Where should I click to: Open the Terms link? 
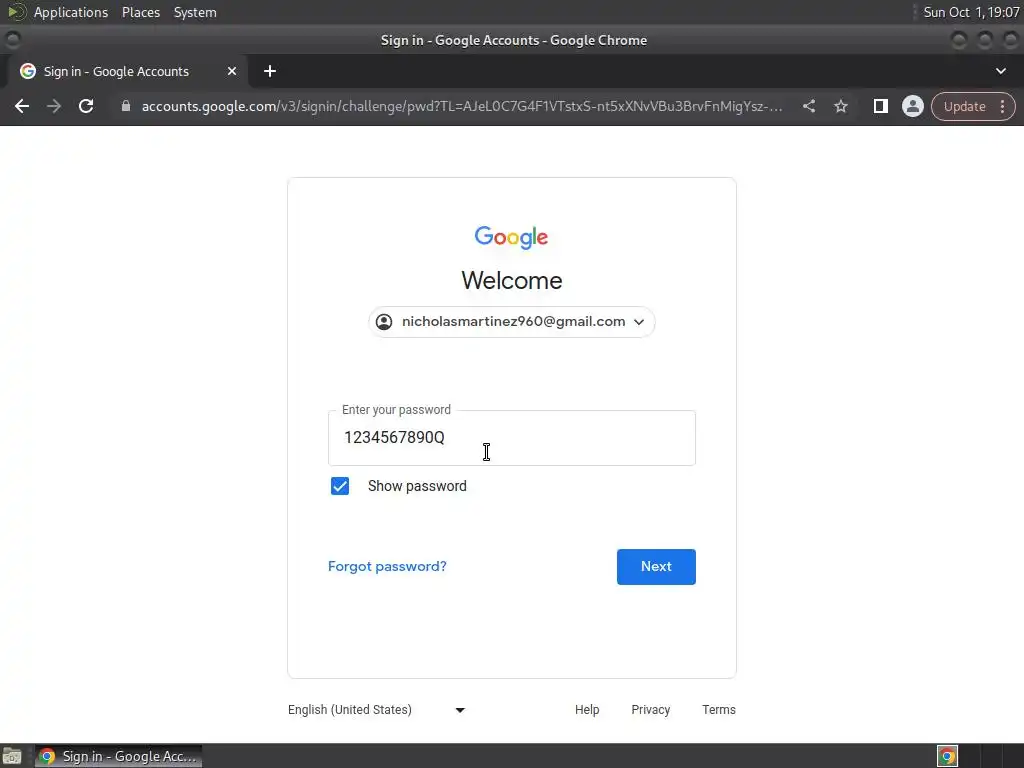tap(718, 710)
